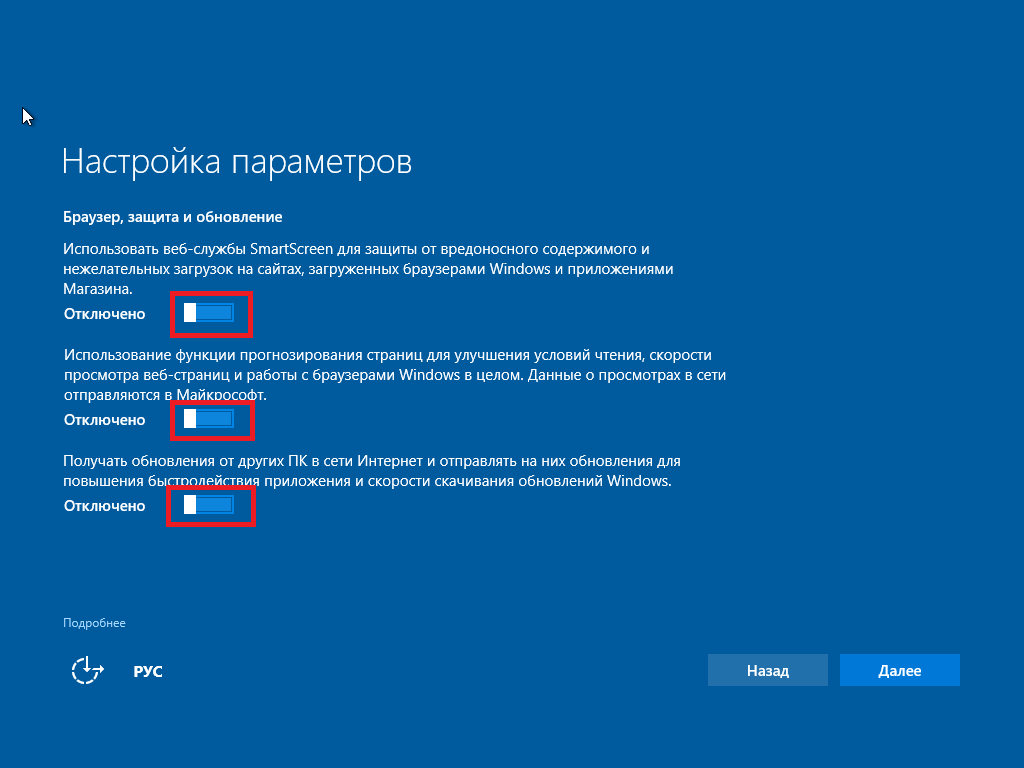Click the РУС language indicator
Image resolution: width=1024 pixels, height=768 pixels.
click(148, 671)
